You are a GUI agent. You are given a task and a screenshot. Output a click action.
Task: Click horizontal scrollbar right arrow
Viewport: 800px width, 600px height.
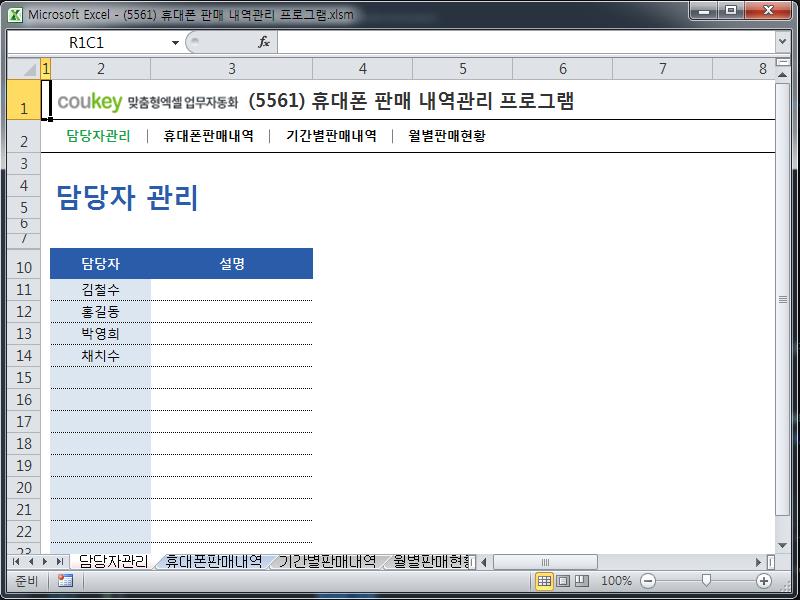[759, 562]
